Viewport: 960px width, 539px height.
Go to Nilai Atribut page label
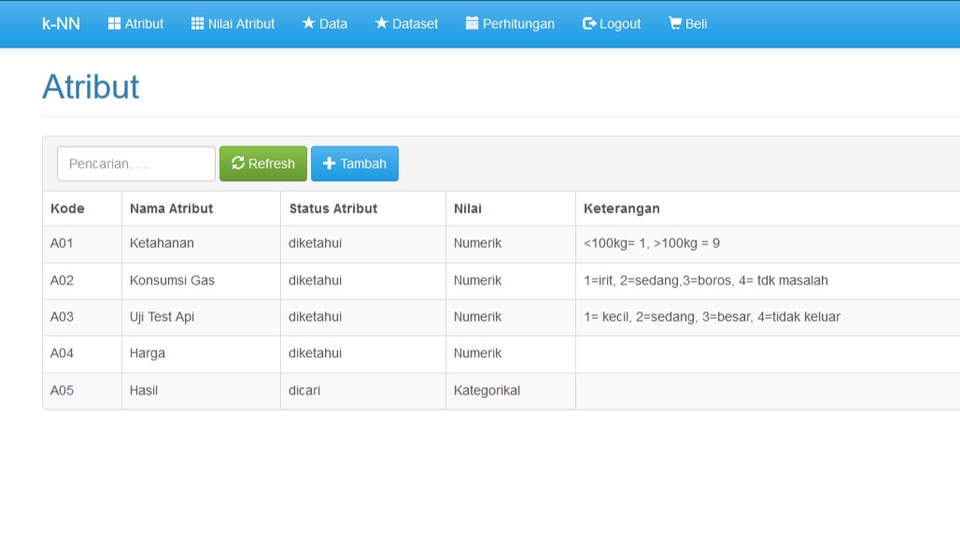pyautogui.click(x=241, y=24)
